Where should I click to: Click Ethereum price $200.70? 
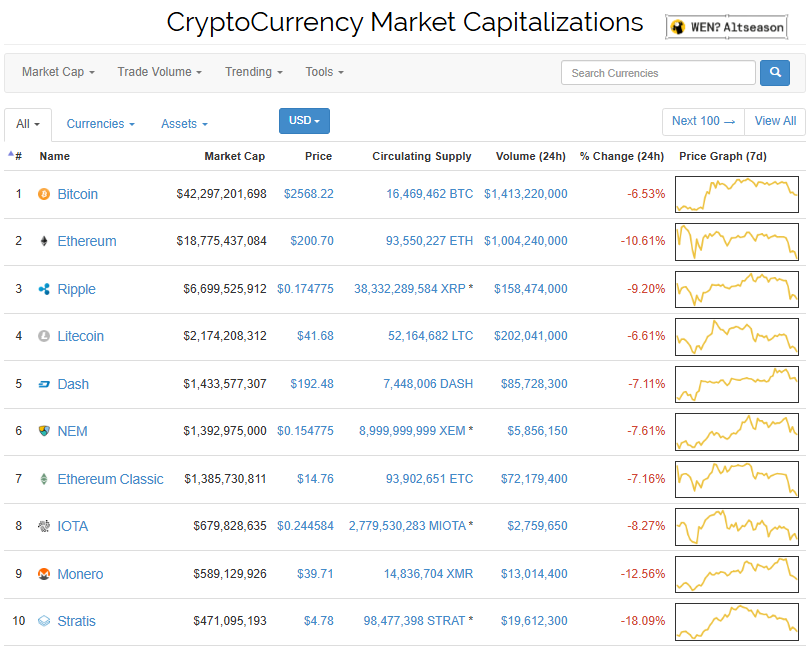coord(312,241)
